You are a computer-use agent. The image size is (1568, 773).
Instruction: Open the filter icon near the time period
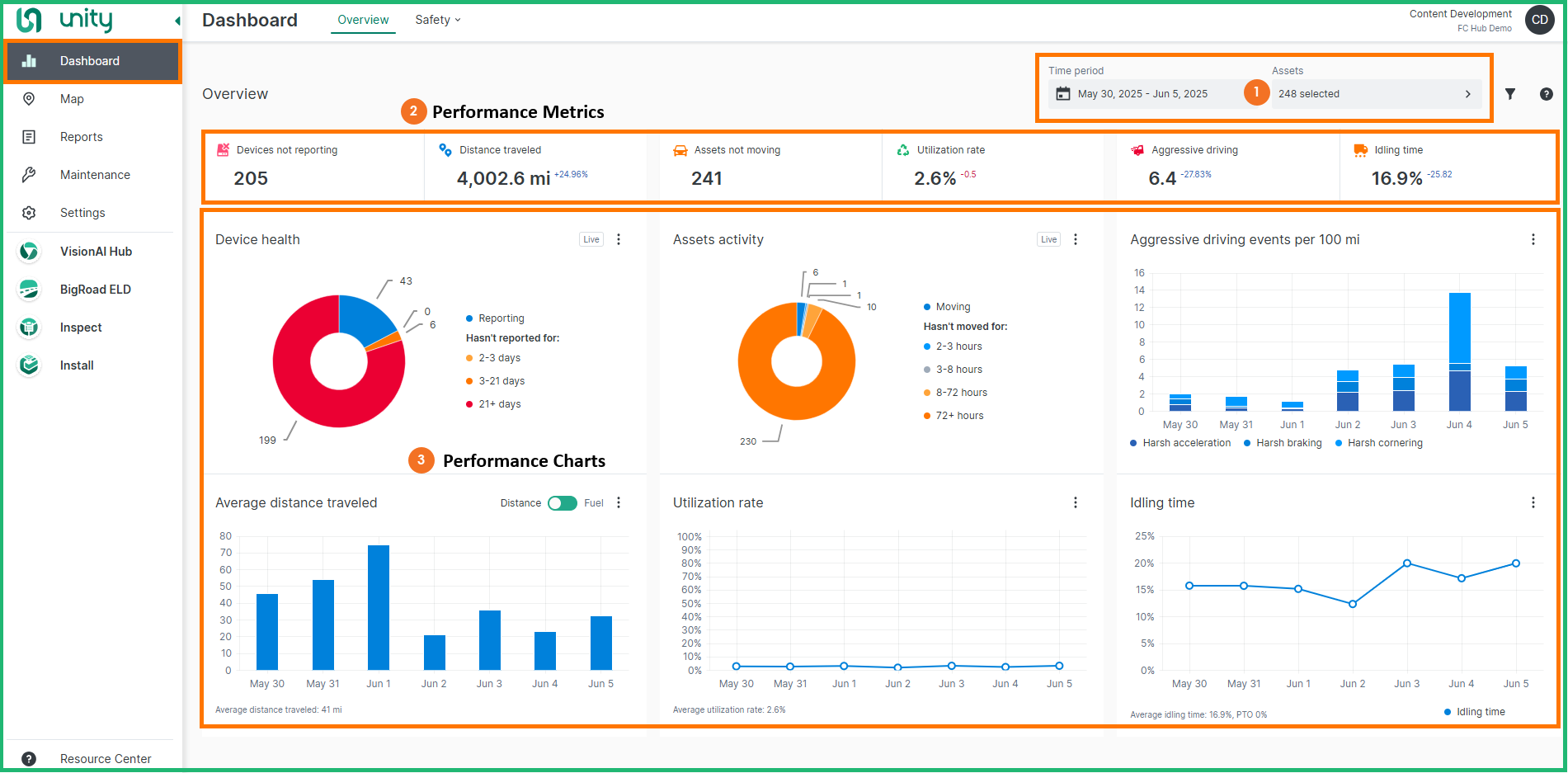(1510, 93)
